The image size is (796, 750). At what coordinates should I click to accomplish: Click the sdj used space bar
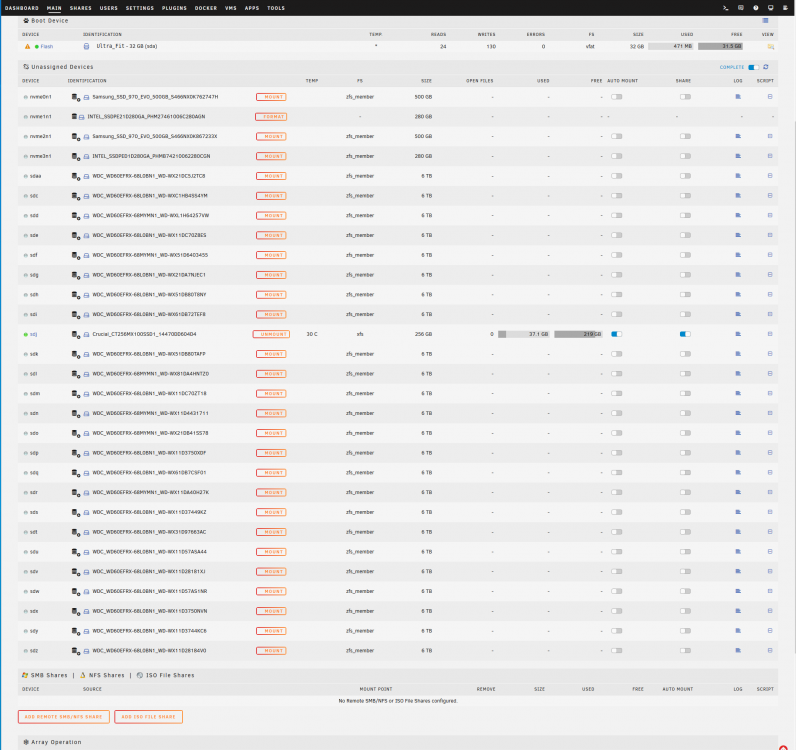point(524,334)
